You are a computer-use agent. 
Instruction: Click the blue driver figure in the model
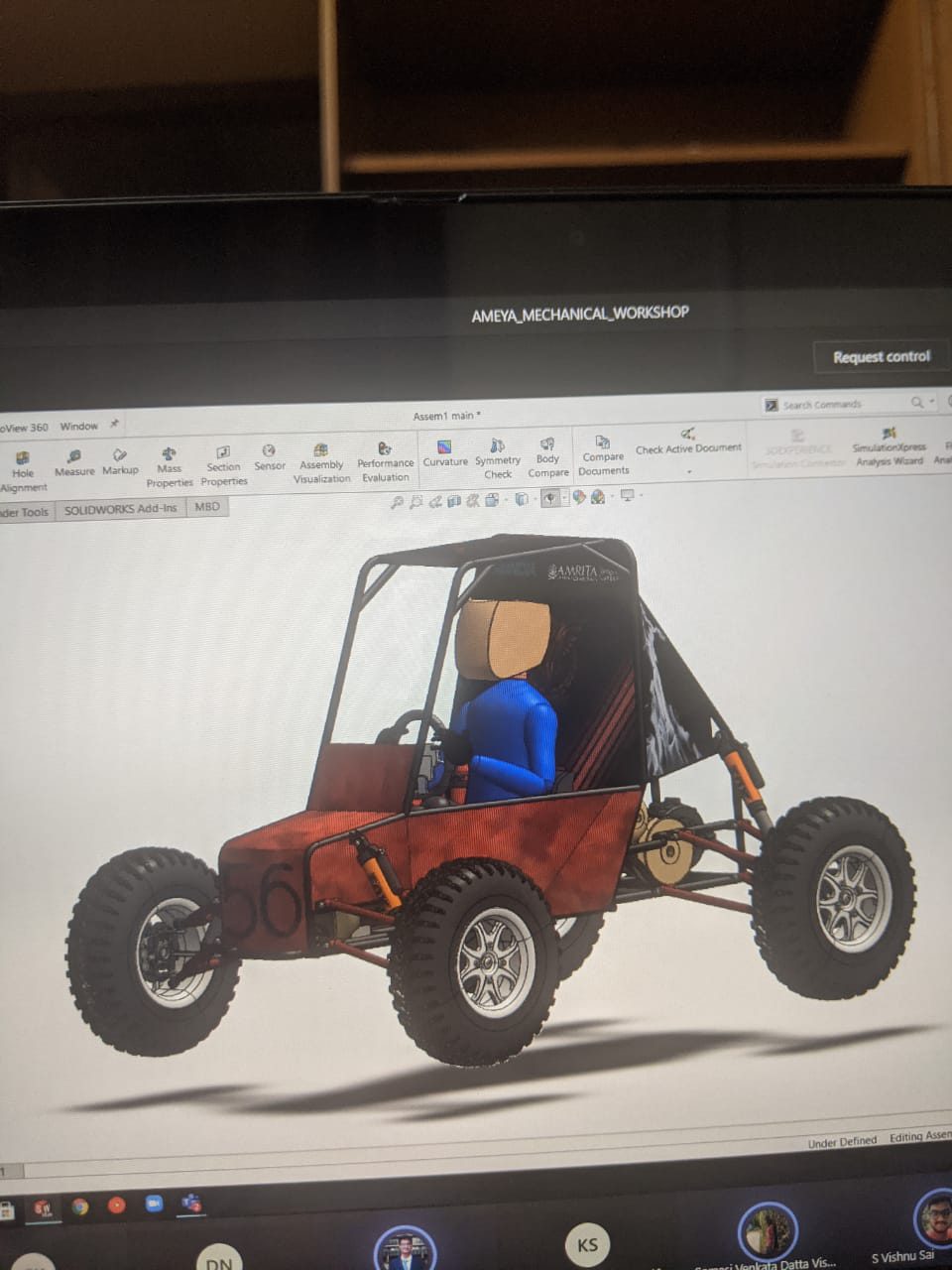coord(508,739)
